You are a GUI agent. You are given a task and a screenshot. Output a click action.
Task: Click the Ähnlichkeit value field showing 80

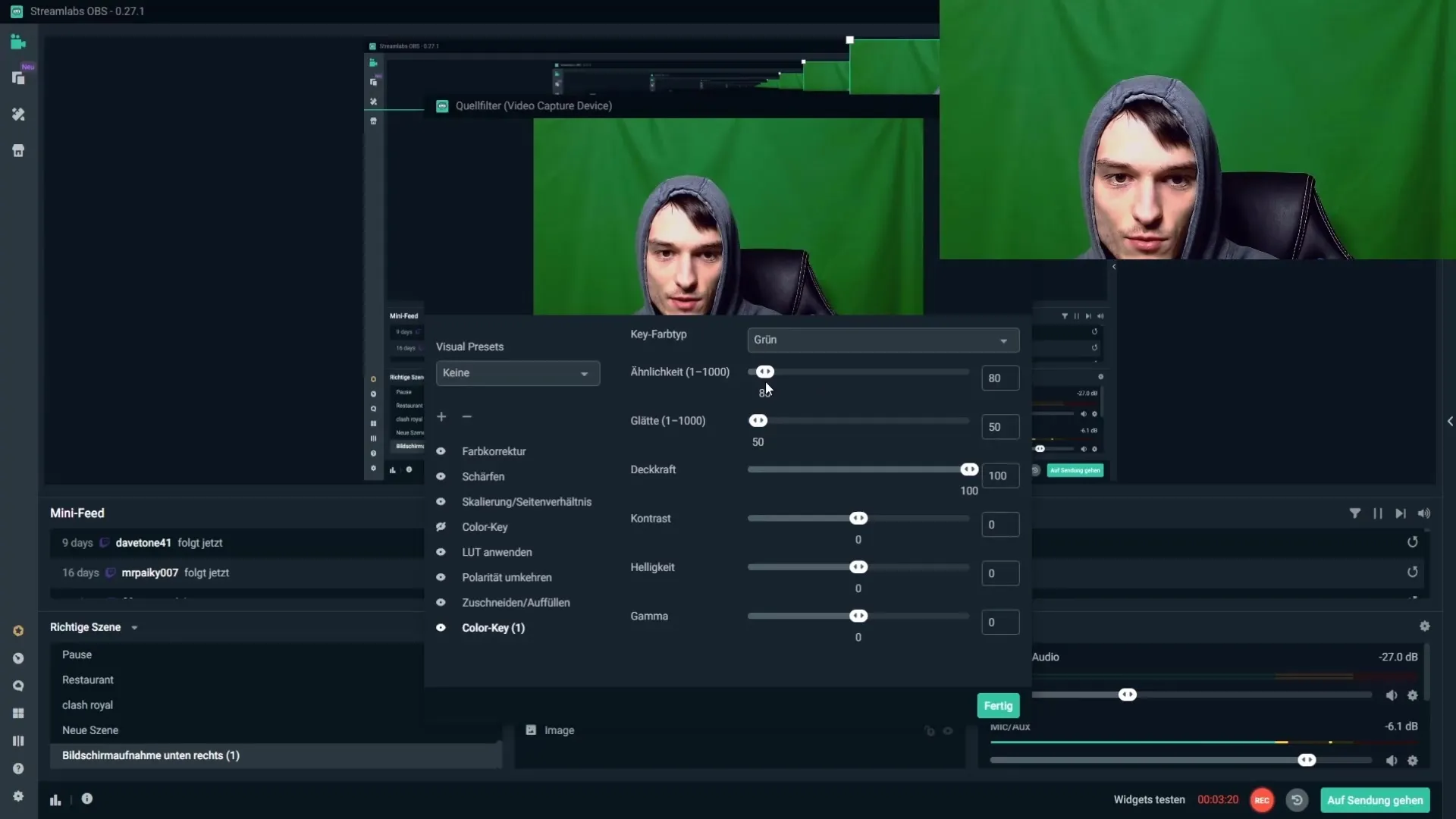(x=1000, y=378)
